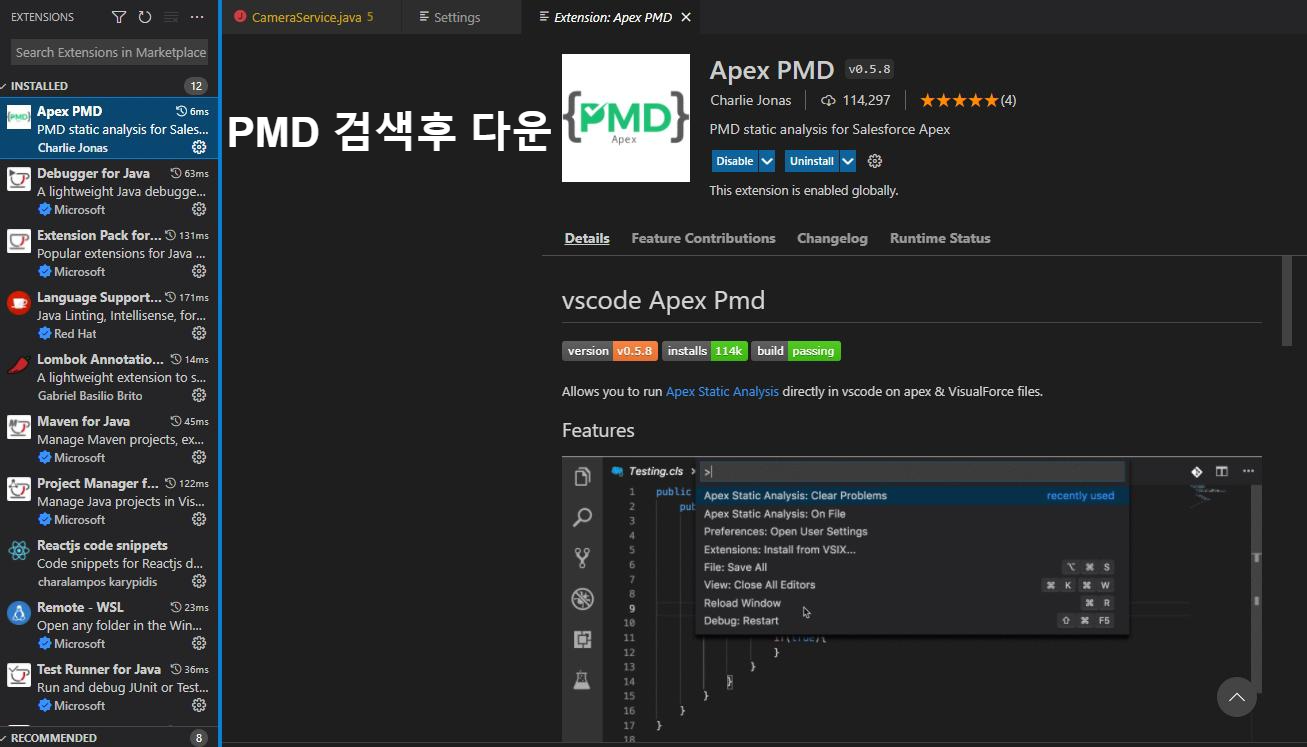The width and height of the screenshot is (1307, 747).
Task: Open the Apex Static Analysis link
Action: pos(722,391)
